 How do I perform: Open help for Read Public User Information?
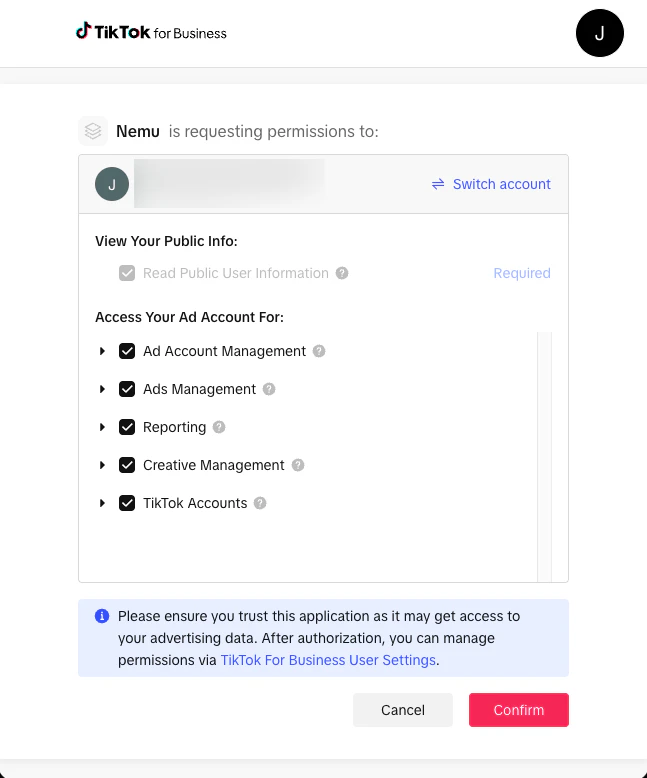[342, 273]
